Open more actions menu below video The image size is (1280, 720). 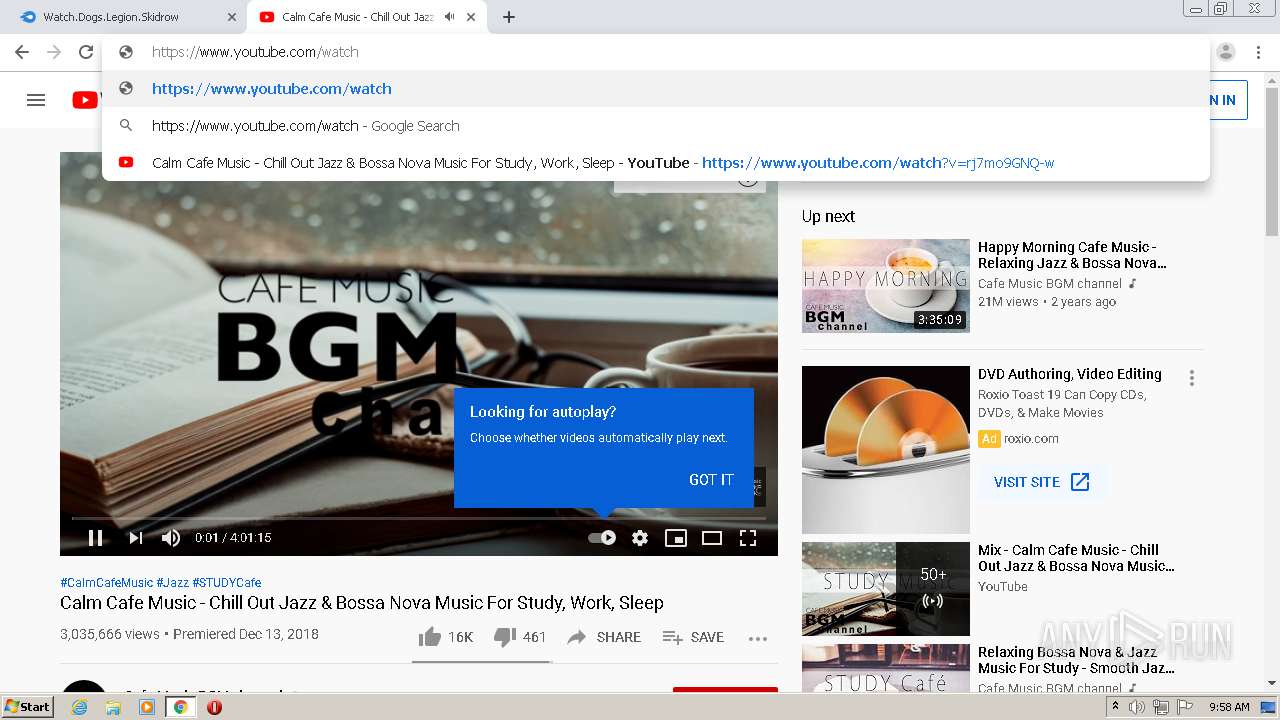point(757,638)
